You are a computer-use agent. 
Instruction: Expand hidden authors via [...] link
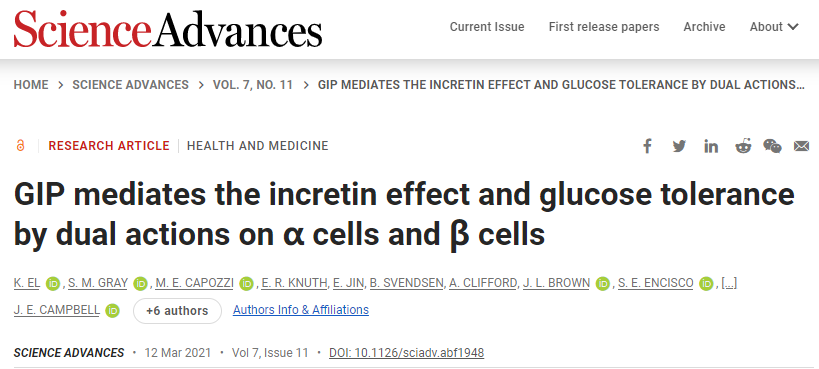729,283
